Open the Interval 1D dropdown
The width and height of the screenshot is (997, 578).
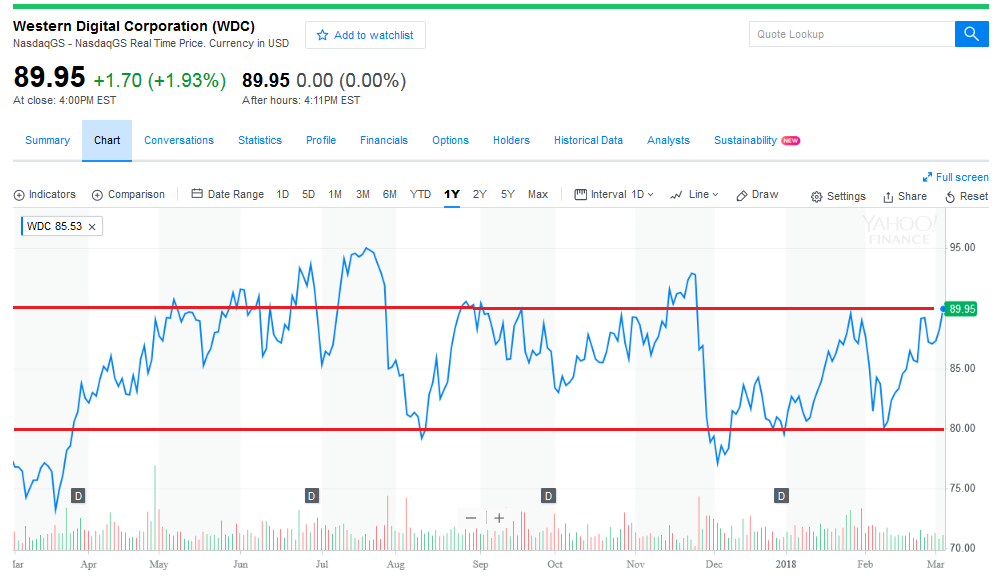614,195
